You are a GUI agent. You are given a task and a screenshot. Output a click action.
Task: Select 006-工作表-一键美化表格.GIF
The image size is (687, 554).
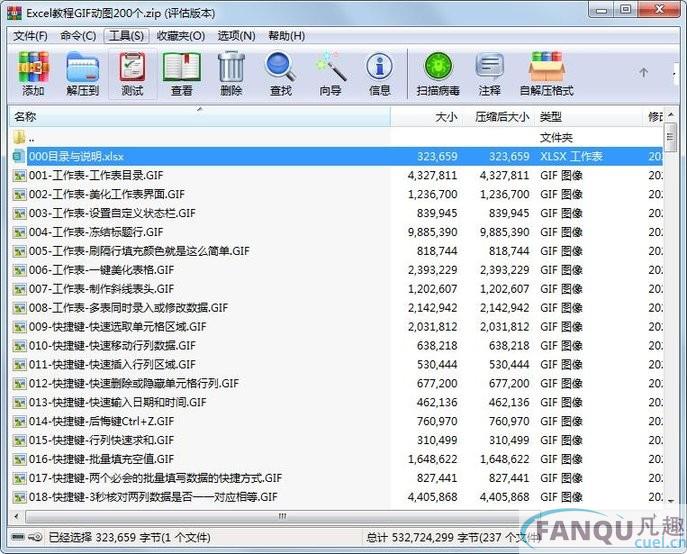[102, 270]
